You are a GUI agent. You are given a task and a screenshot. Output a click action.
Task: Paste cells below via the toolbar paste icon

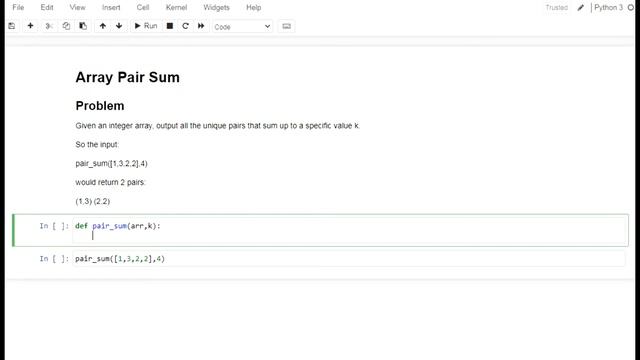tap(83, 26)
